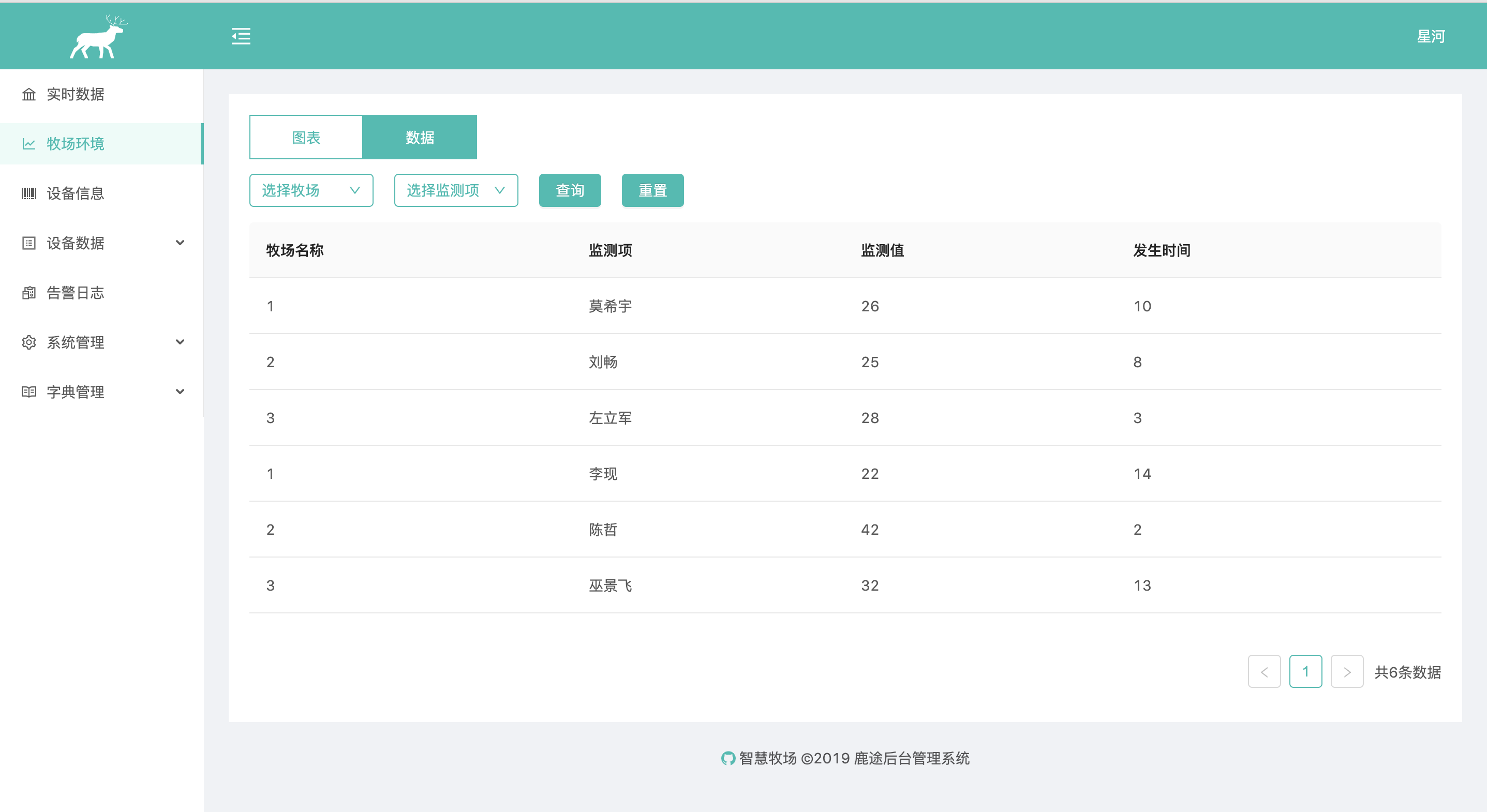Open the 选择监测项 dropdown
Image resolution: width=1487 pixels, height=812 pixels.
click(x=455, y=190)
